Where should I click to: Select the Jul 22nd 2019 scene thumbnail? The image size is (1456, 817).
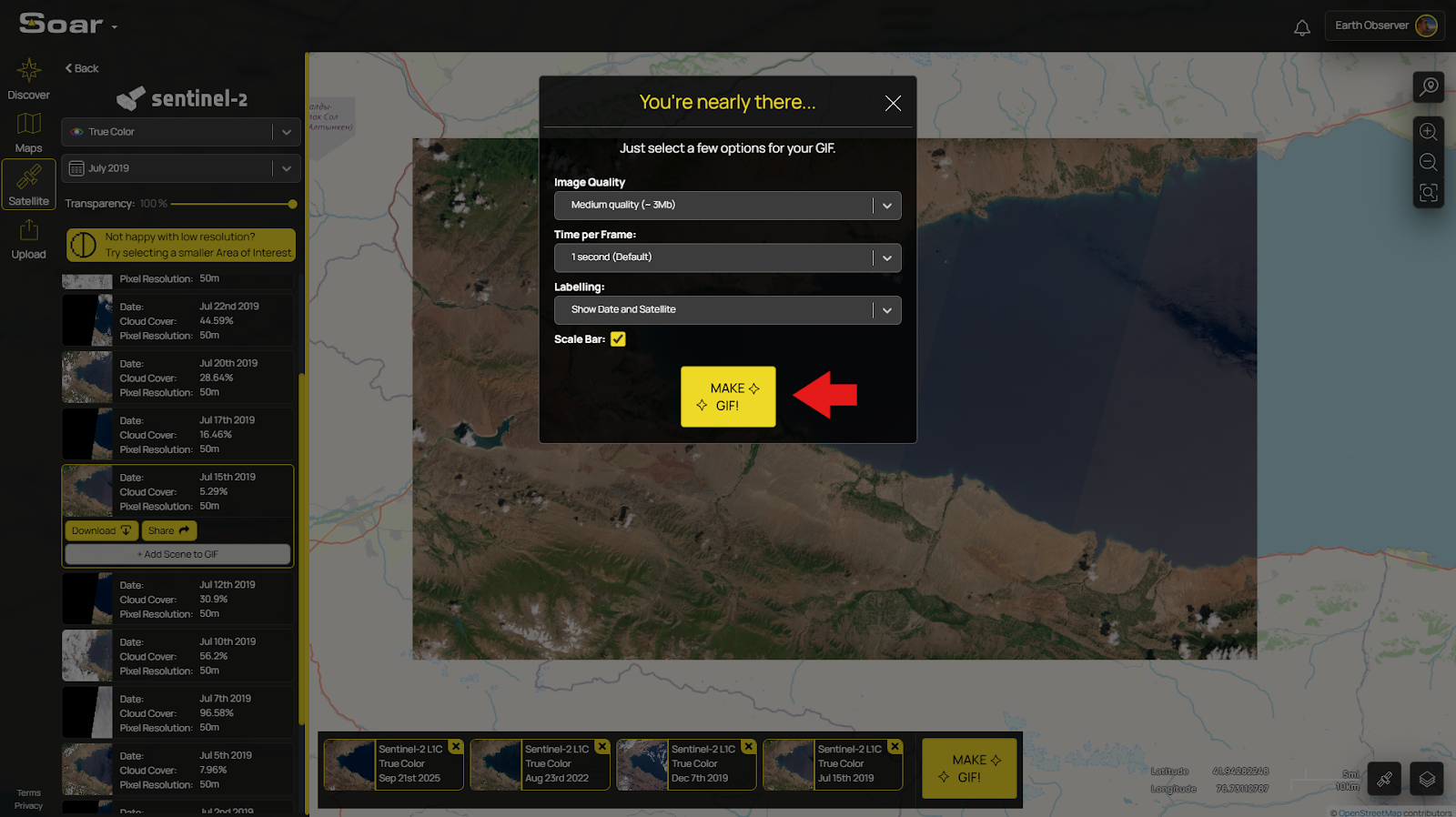point(87,320)
